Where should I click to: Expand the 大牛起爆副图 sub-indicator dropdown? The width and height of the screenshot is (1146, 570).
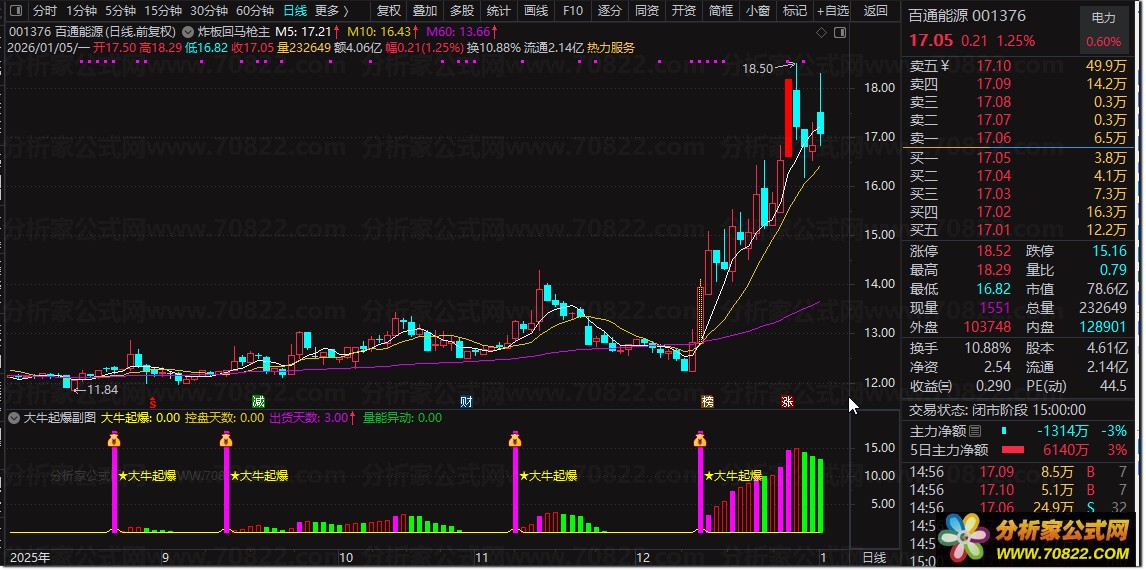13,418
